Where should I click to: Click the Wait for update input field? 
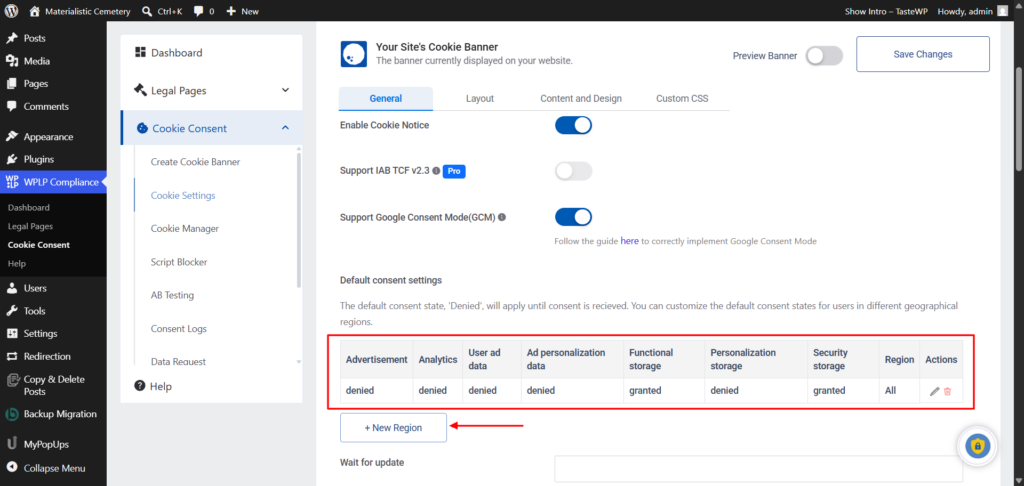(758, 469)
